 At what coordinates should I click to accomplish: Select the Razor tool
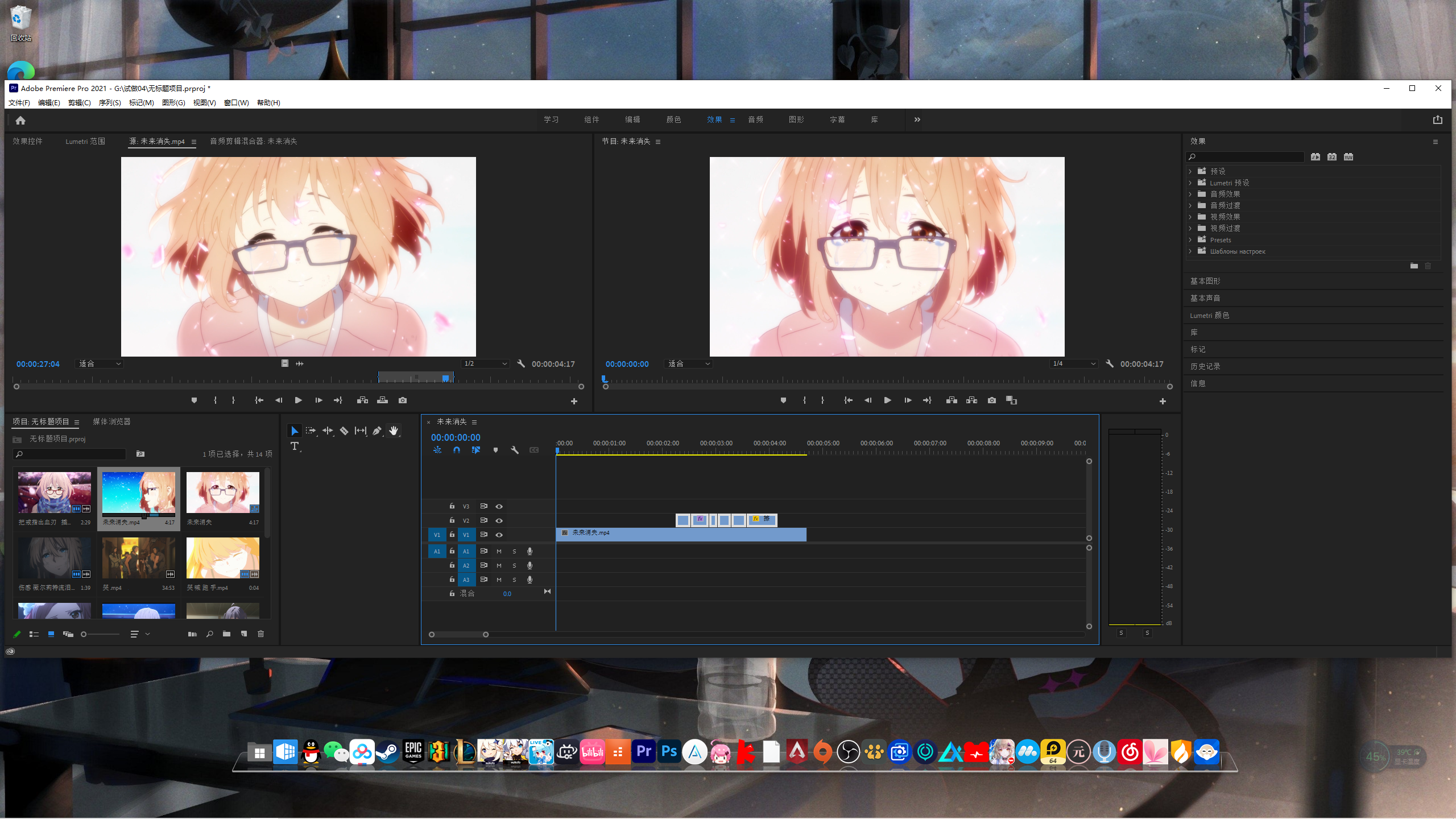click(344, 431)
